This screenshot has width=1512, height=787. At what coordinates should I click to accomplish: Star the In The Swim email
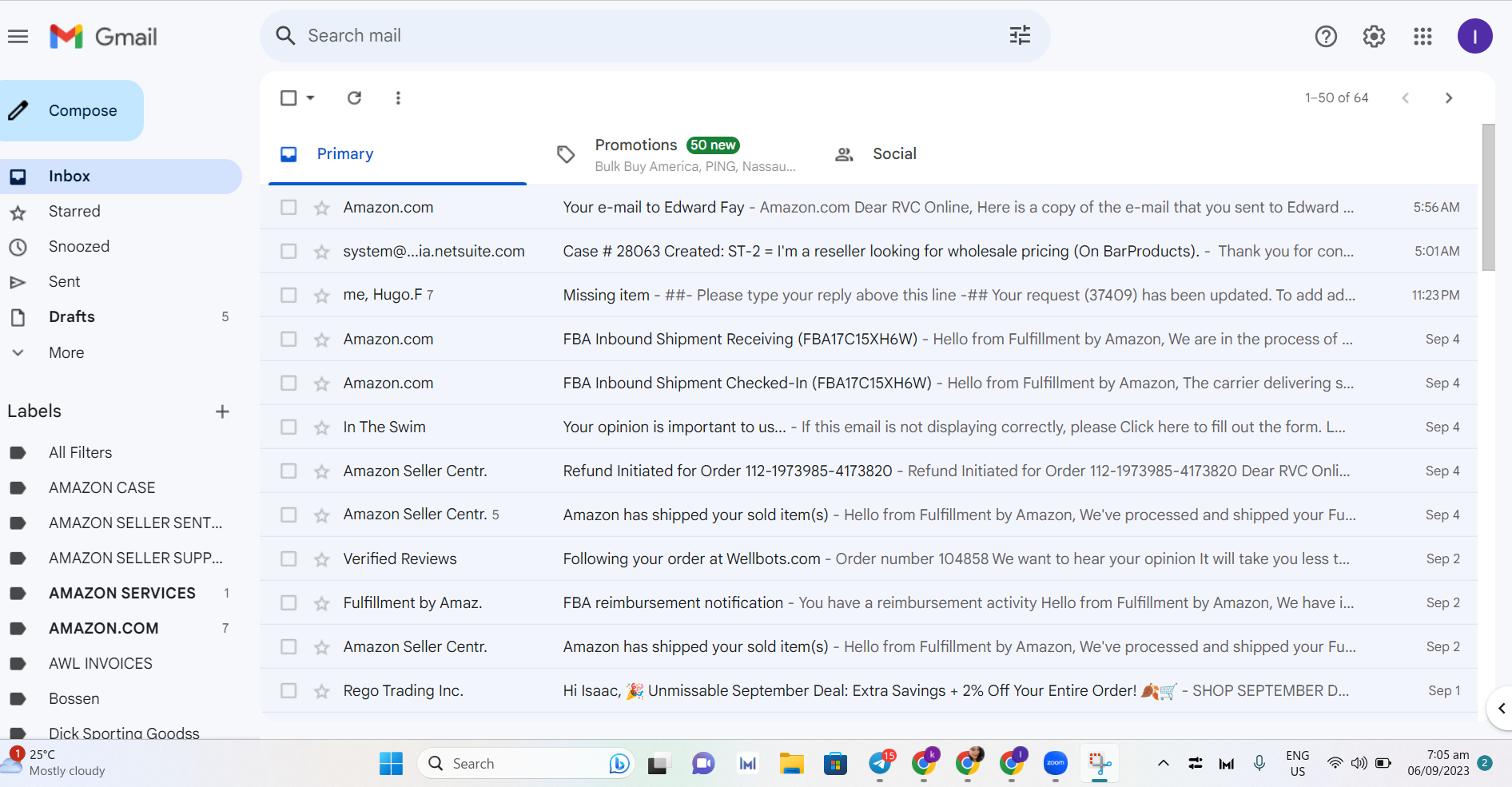(x=322, y=427)
